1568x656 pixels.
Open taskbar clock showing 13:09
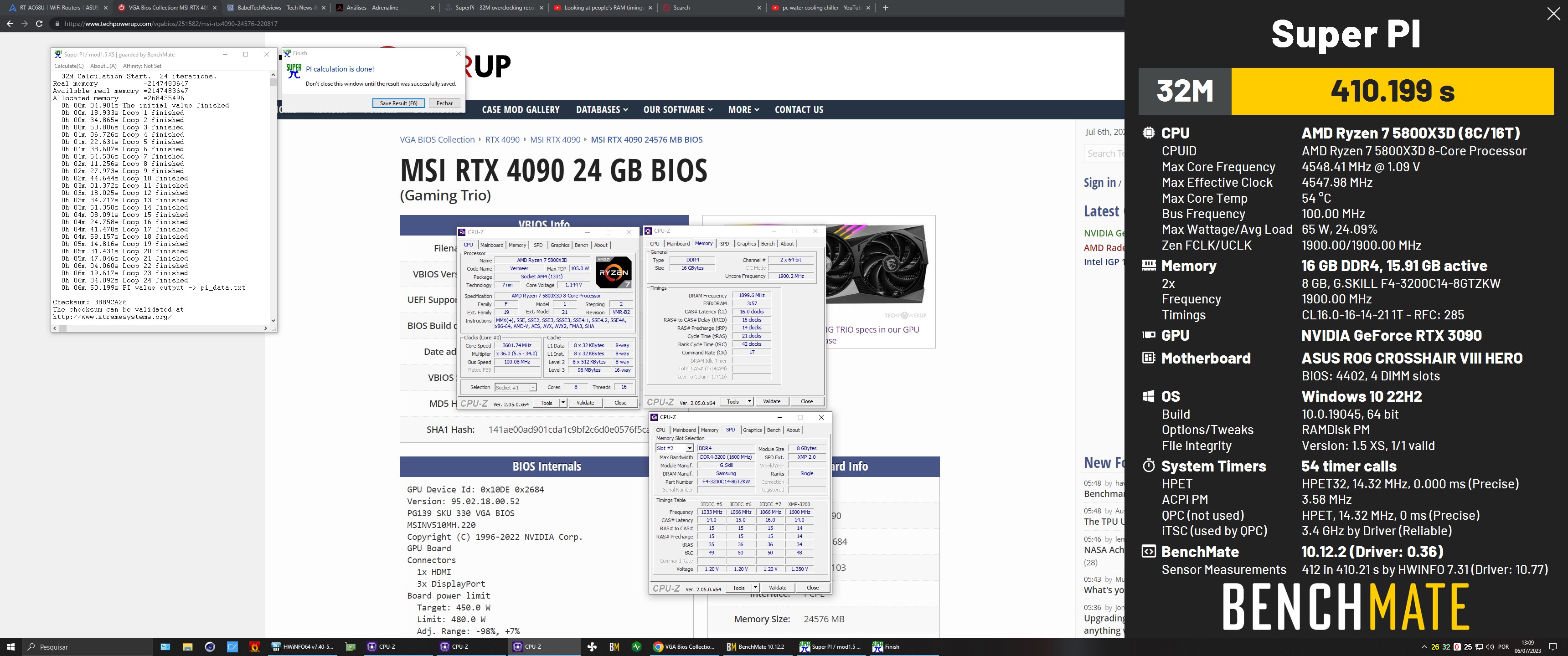[1527, 647]
